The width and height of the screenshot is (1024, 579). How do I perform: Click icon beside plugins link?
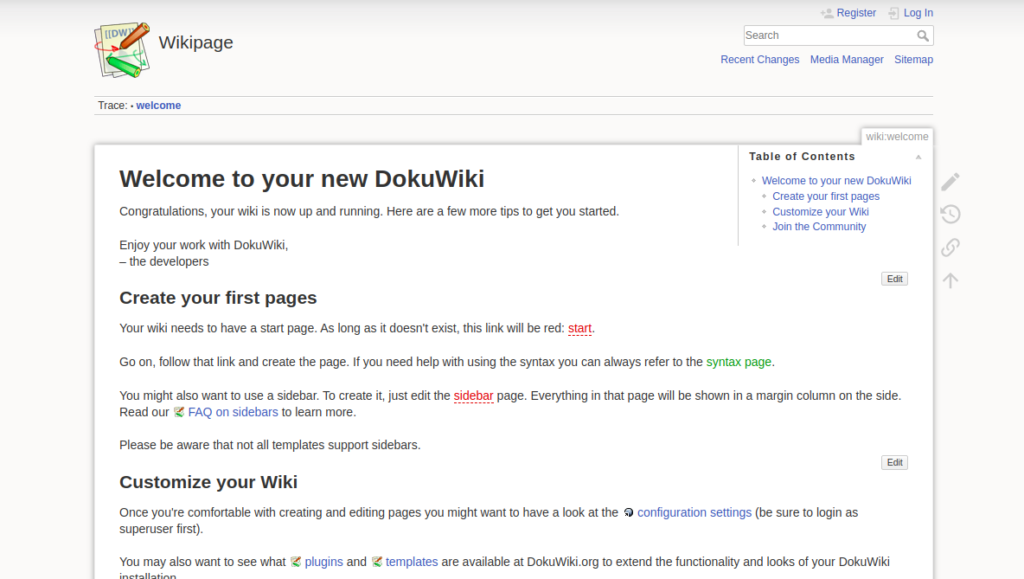point(296,561)
